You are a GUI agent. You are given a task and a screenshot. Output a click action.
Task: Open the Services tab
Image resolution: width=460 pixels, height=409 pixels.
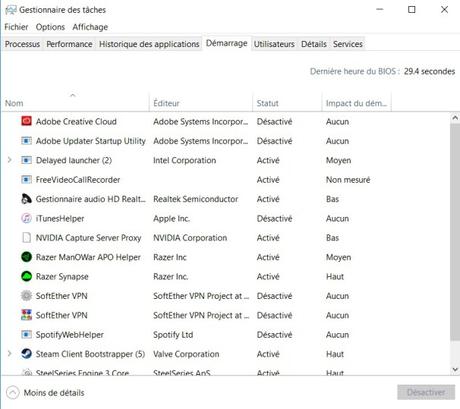pyautogui.click(x=348, y=44)
